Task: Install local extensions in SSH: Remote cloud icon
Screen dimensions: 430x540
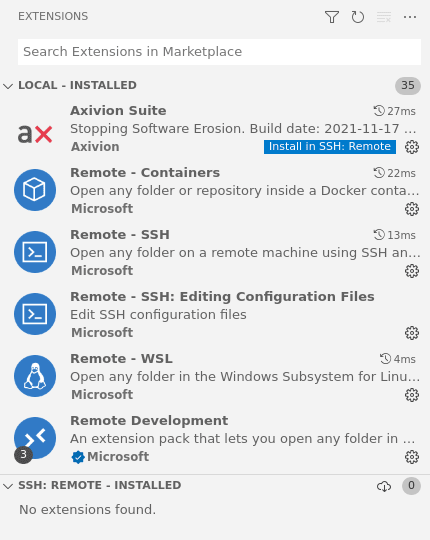Action: point(384,486)
